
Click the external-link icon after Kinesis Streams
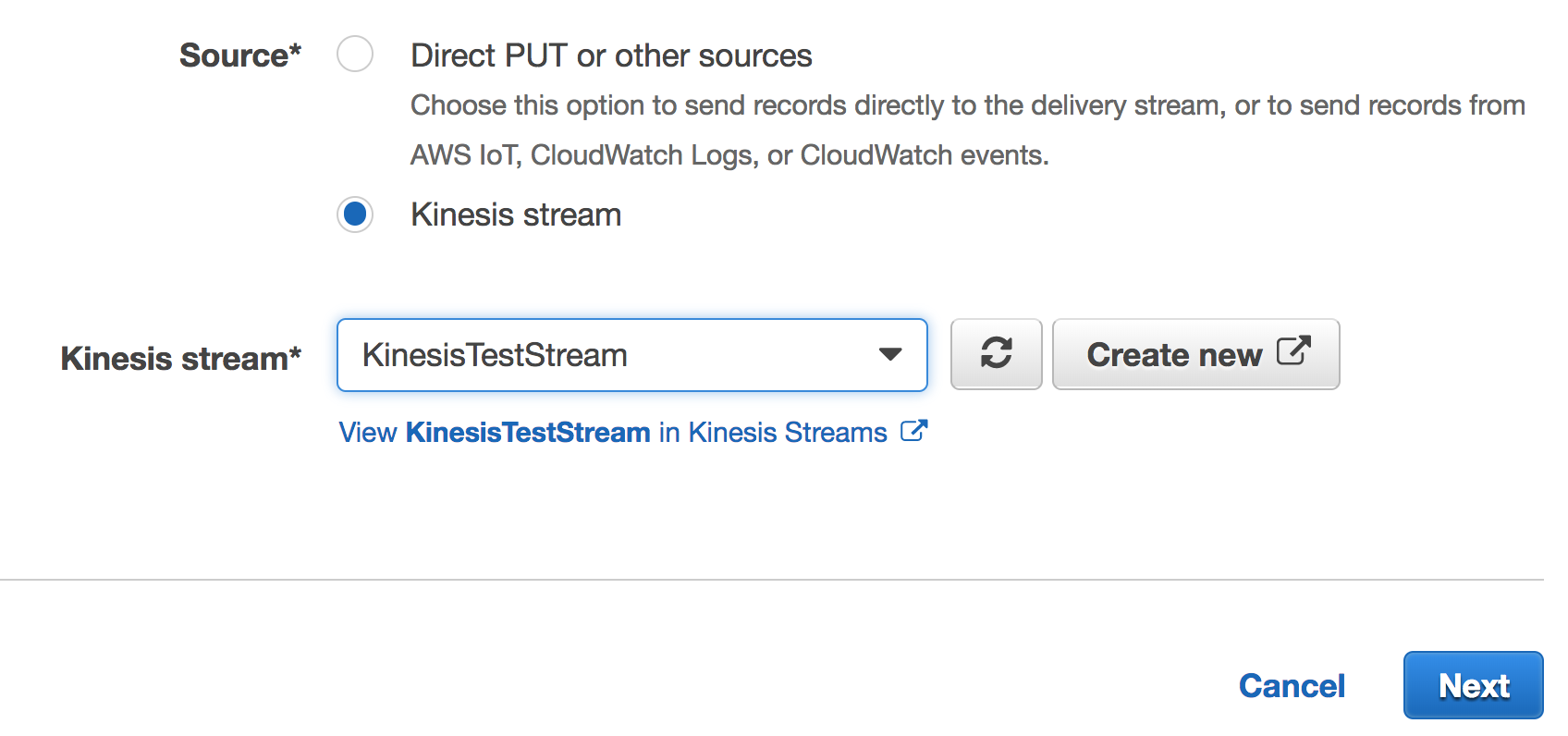[913, 431]
